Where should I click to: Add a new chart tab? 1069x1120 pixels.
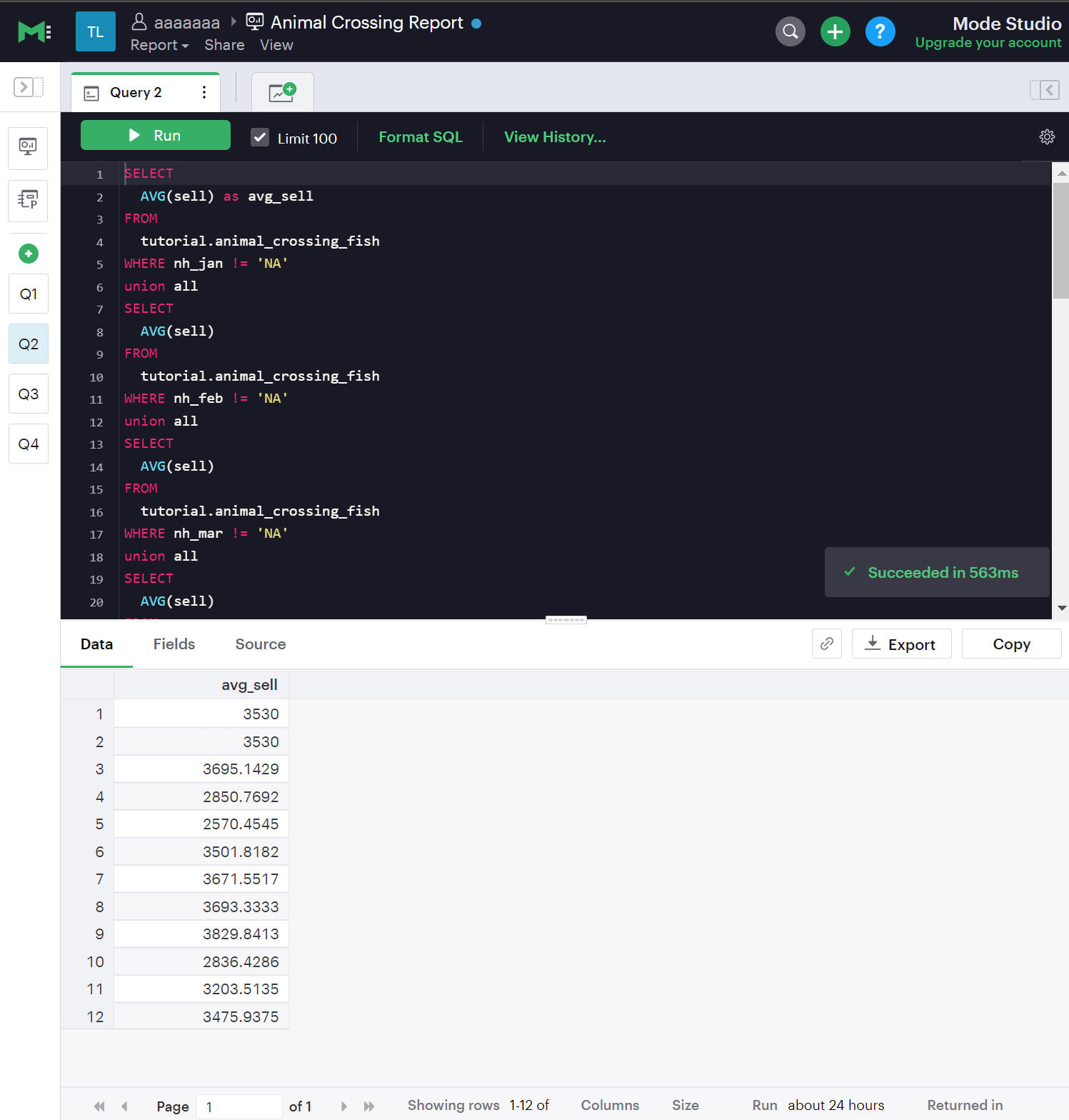282,92
